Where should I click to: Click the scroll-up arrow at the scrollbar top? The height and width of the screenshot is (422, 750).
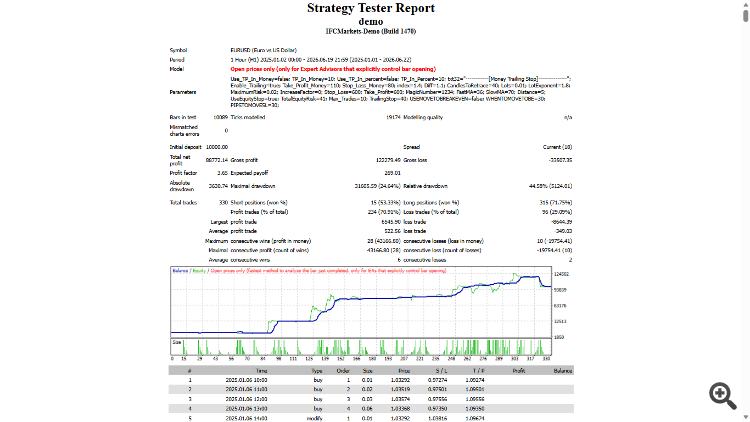[745, 3]
